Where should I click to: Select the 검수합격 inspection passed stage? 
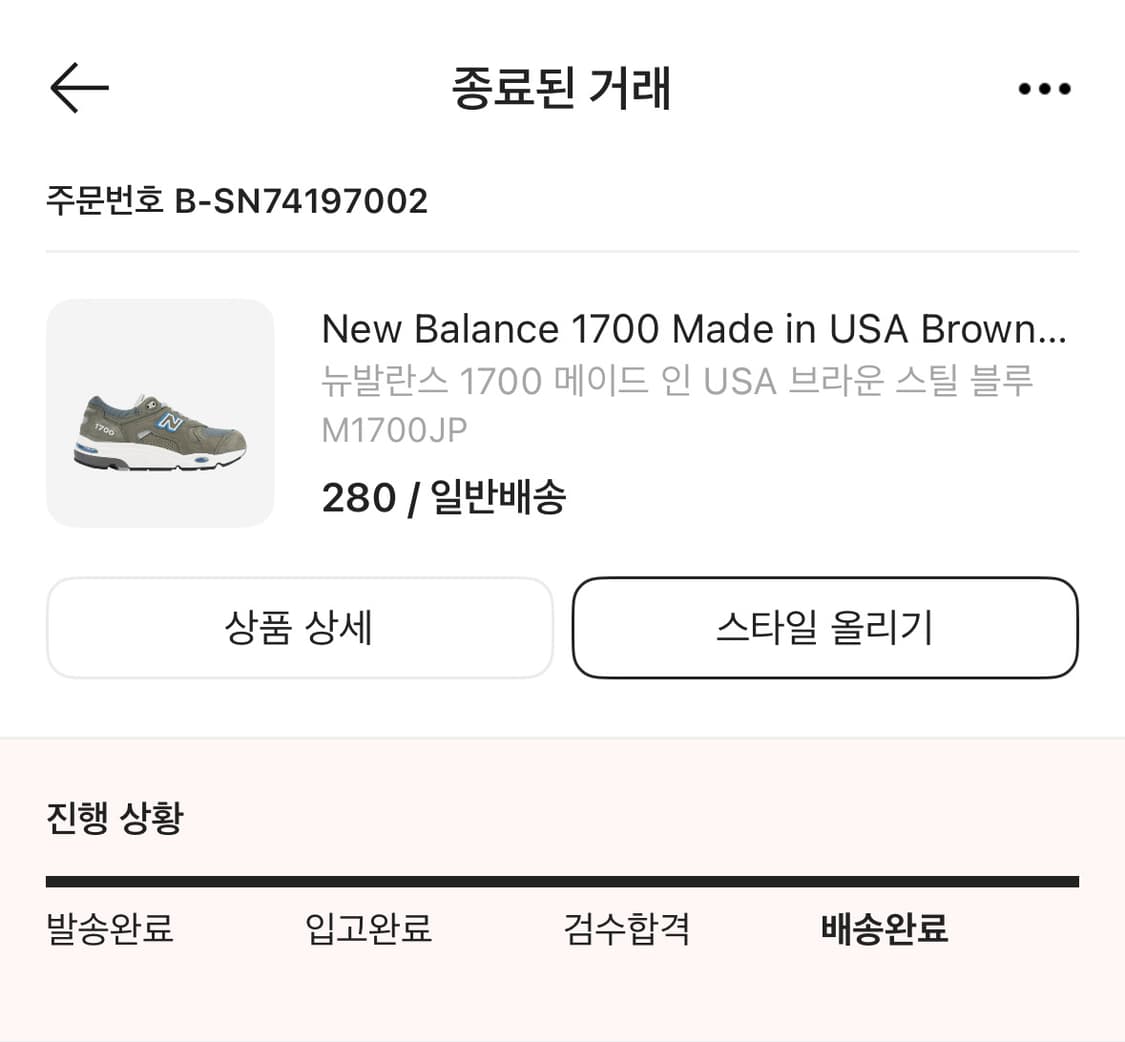pos(625,930)
